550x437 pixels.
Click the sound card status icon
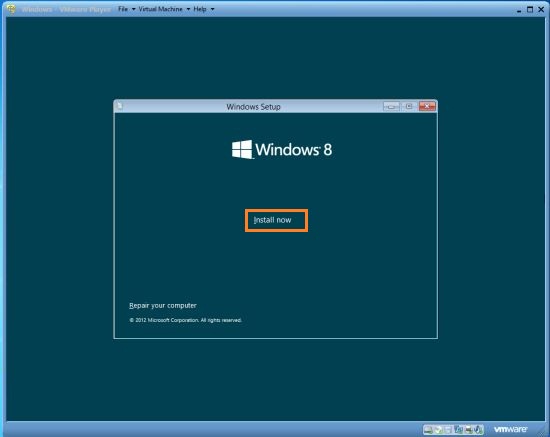[x=478, y=430]
